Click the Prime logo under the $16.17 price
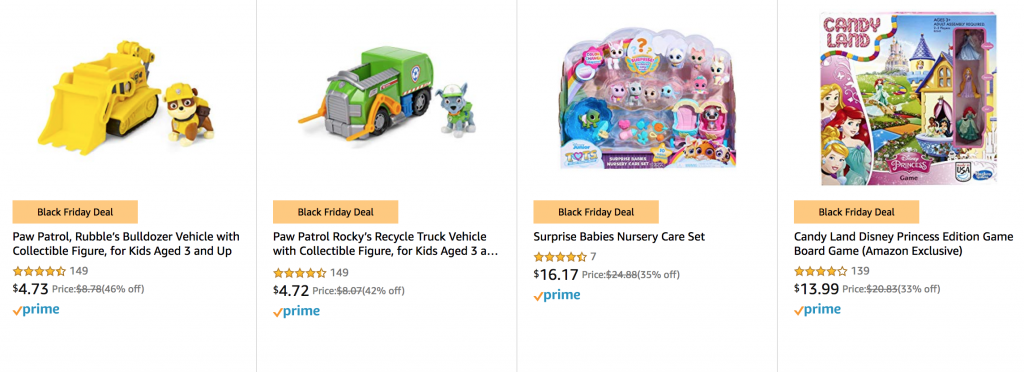This screenshot has width=1024, height=372. click(x=557, y=296)
